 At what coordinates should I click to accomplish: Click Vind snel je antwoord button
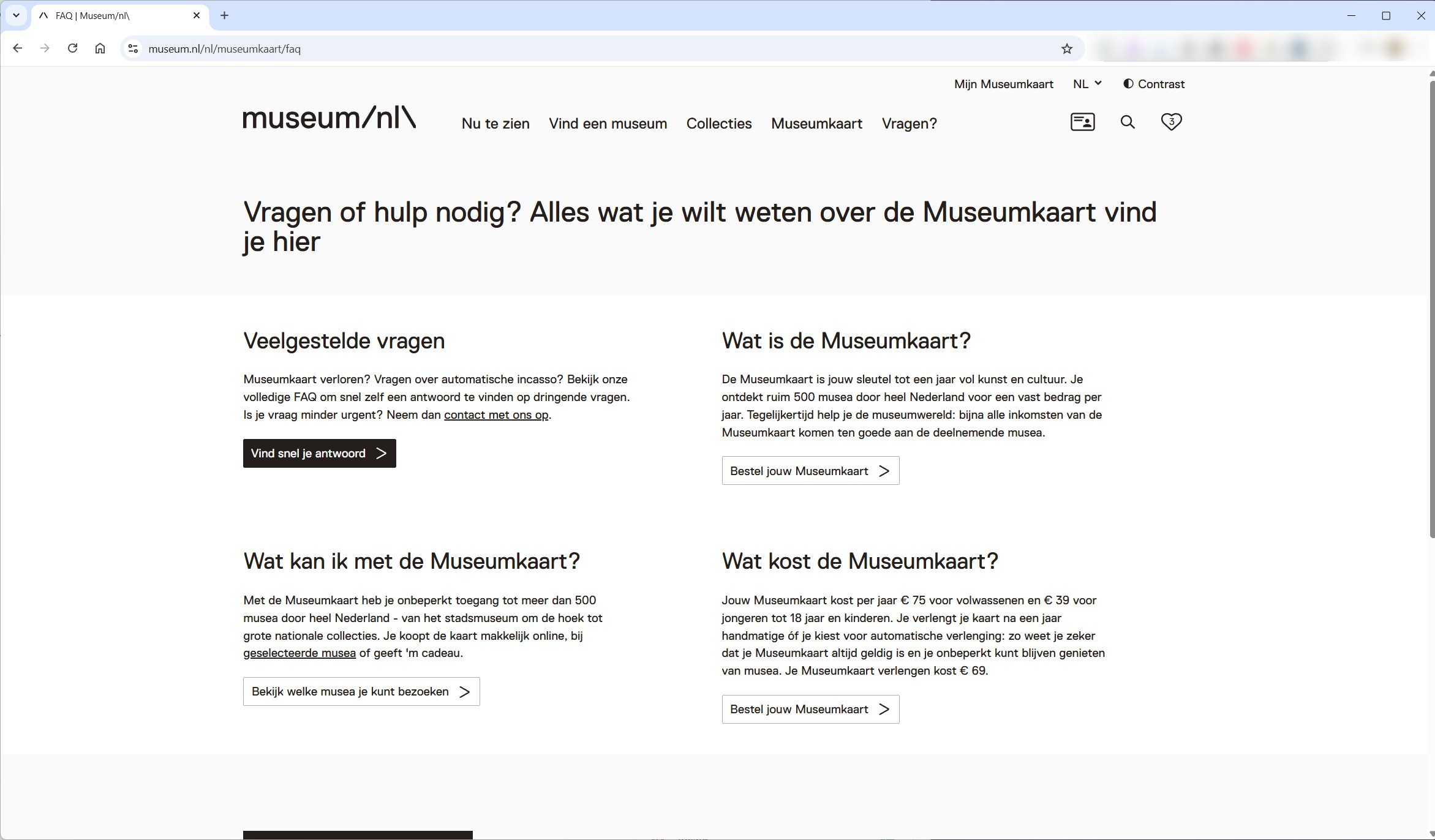coord(319,453)
